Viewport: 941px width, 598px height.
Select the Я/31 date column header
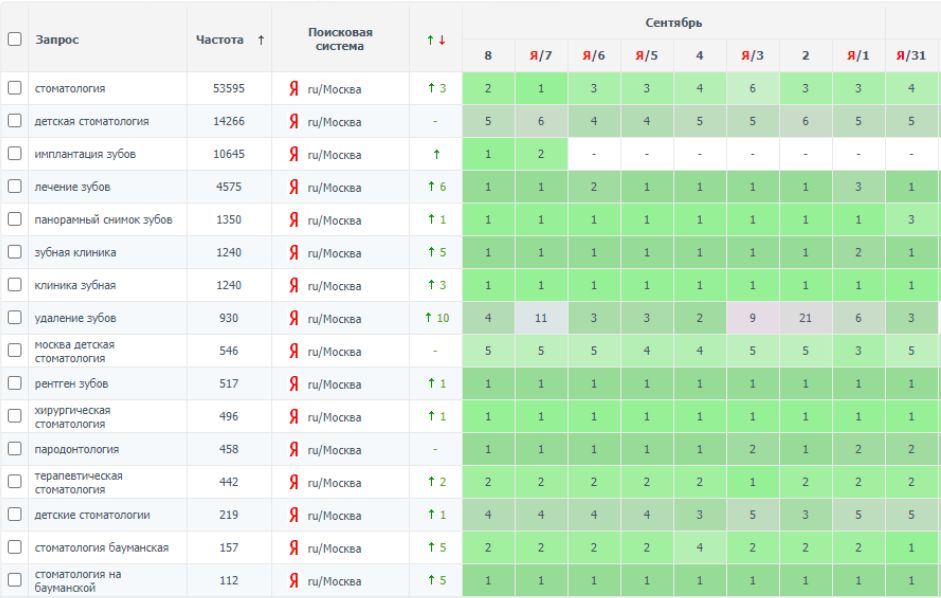[x=909, y=55]
